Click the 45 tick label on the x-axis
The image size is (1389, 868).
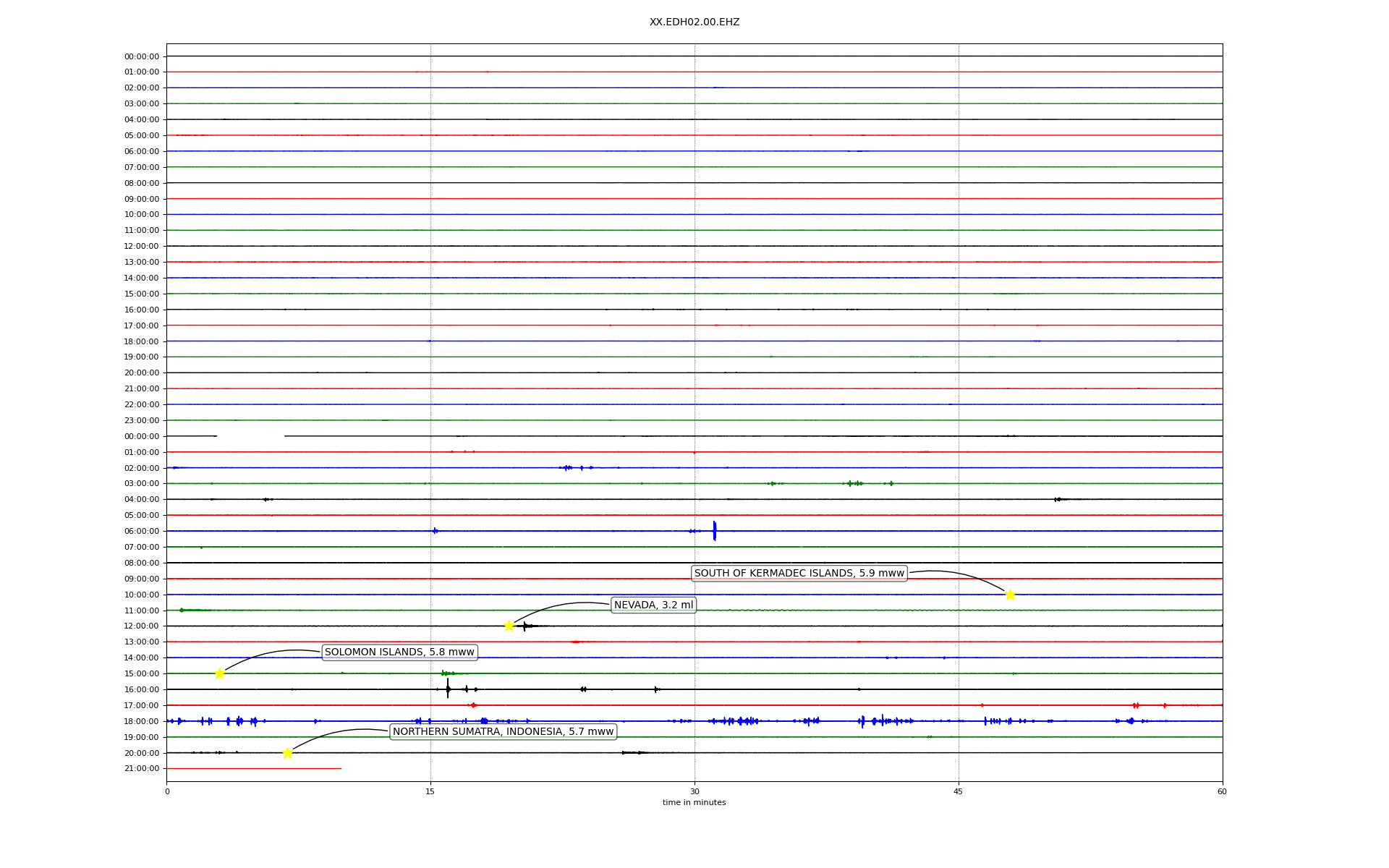tap(959, 791)
